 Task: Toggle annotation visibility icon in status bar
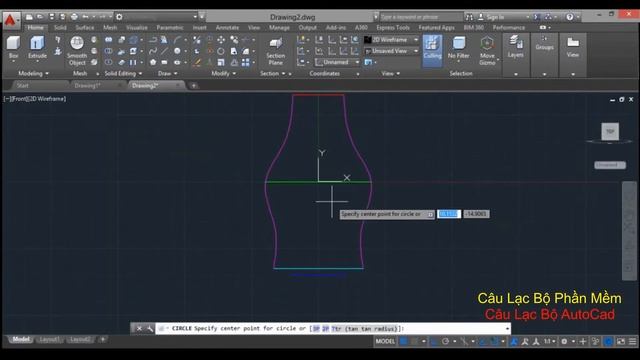525,341
